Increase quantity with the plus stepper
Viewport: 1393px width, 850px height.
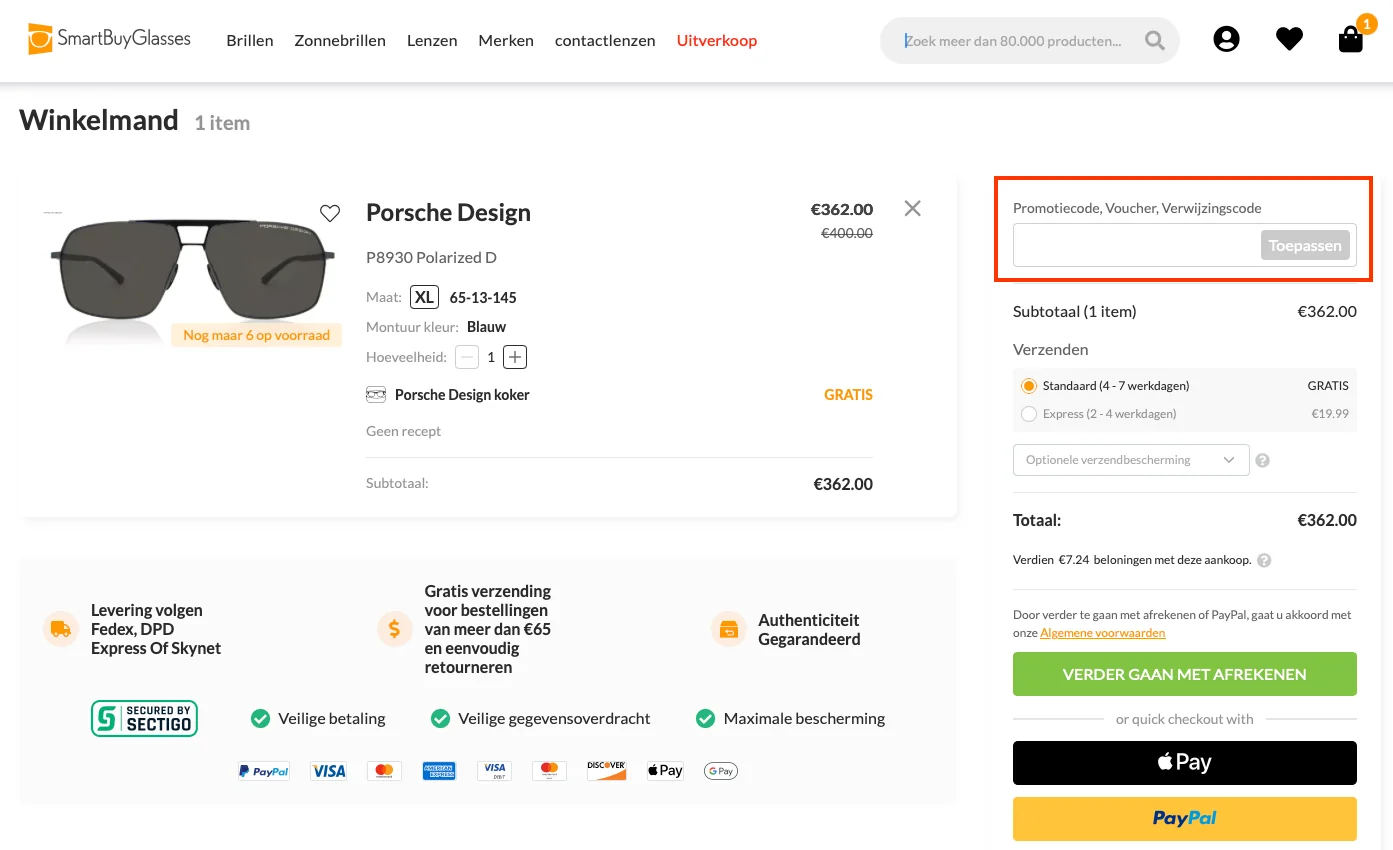pyautogui.click(x=514, y=357)
